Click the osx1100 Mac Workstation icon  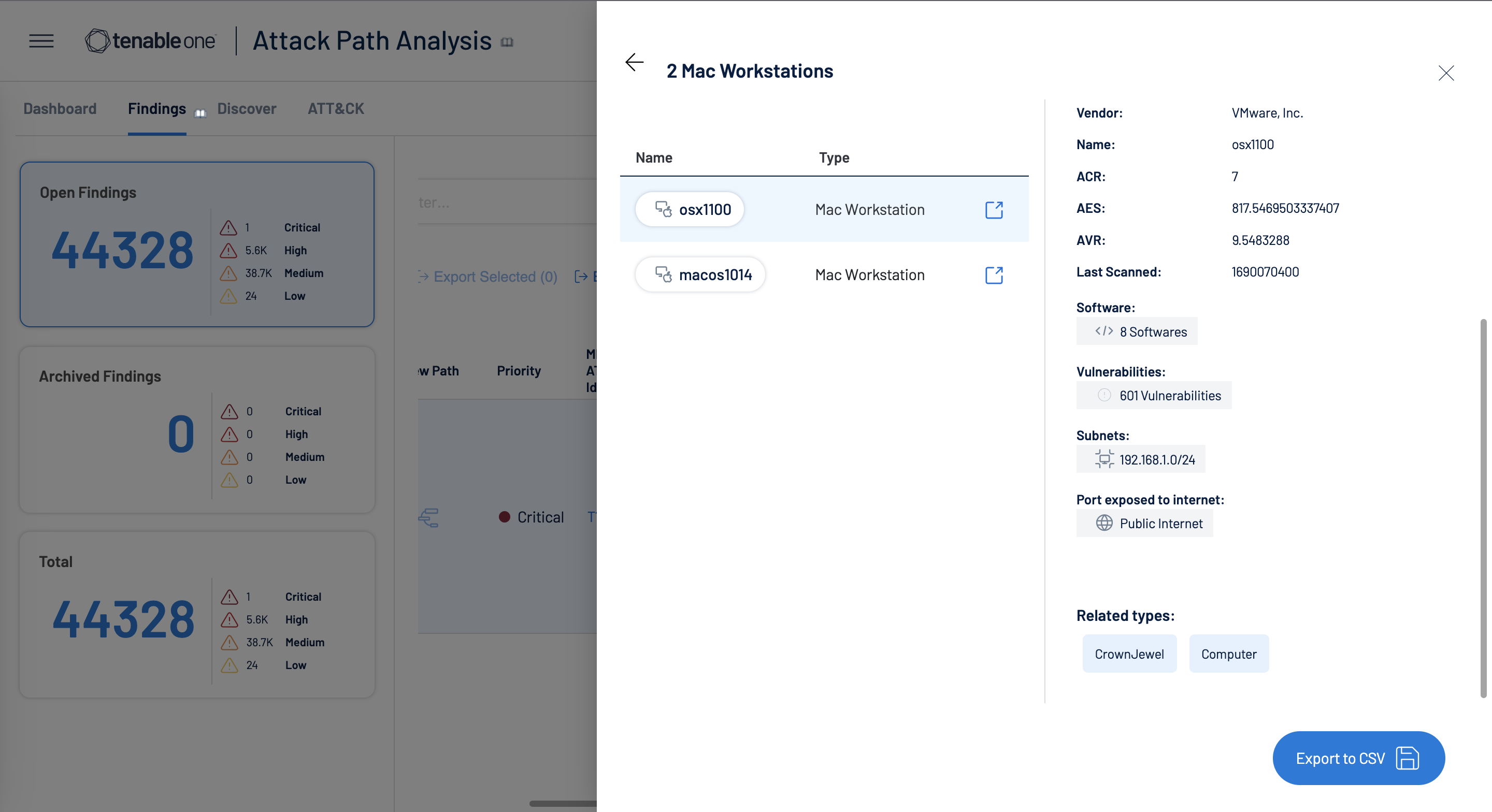[662, 208]
